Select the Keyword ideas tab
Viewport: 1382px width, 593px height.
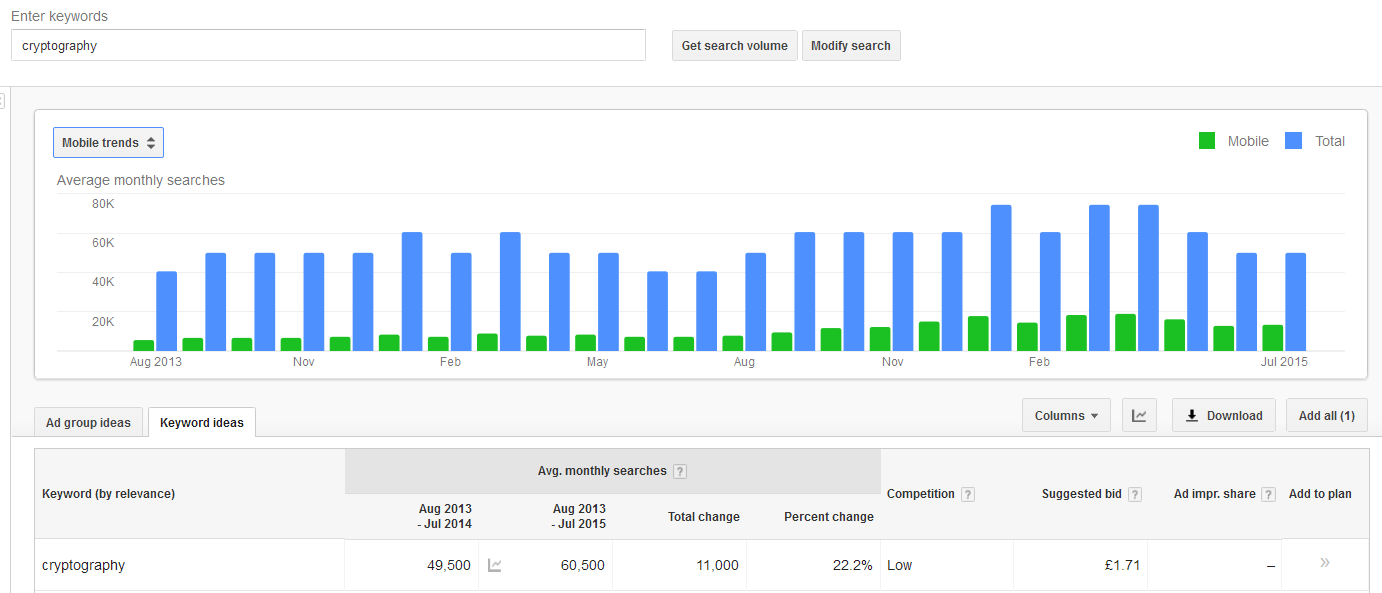pos(202,423)
